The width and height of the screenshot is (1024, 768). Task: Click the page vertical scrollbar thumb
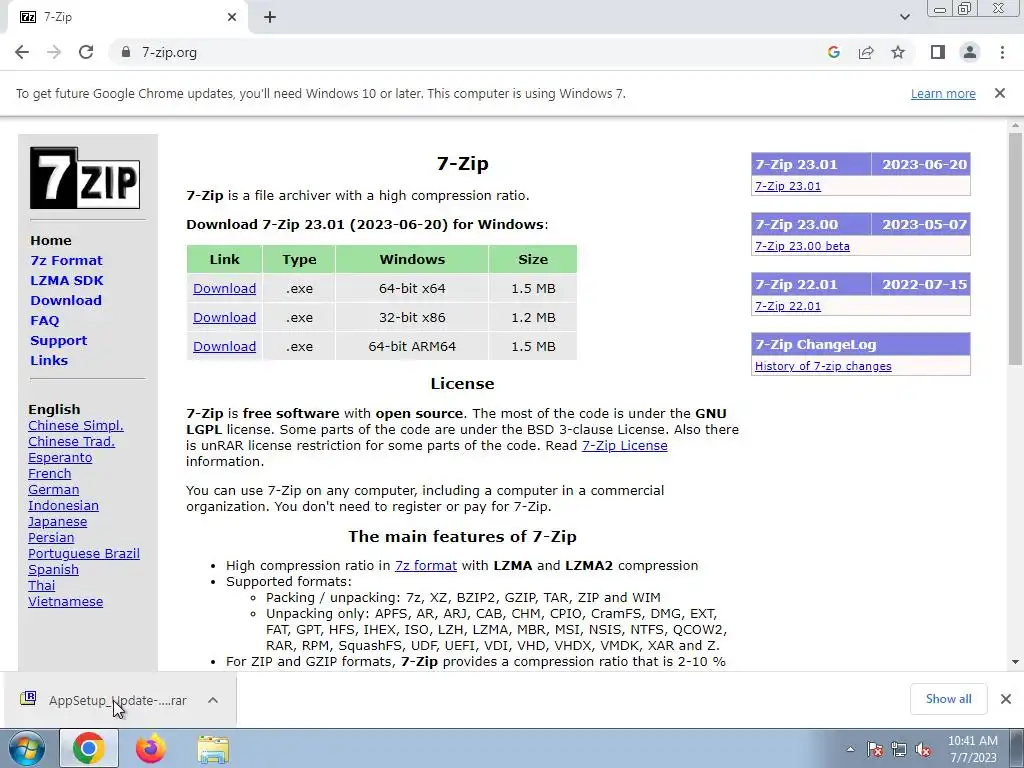[x=1015, y=248]
